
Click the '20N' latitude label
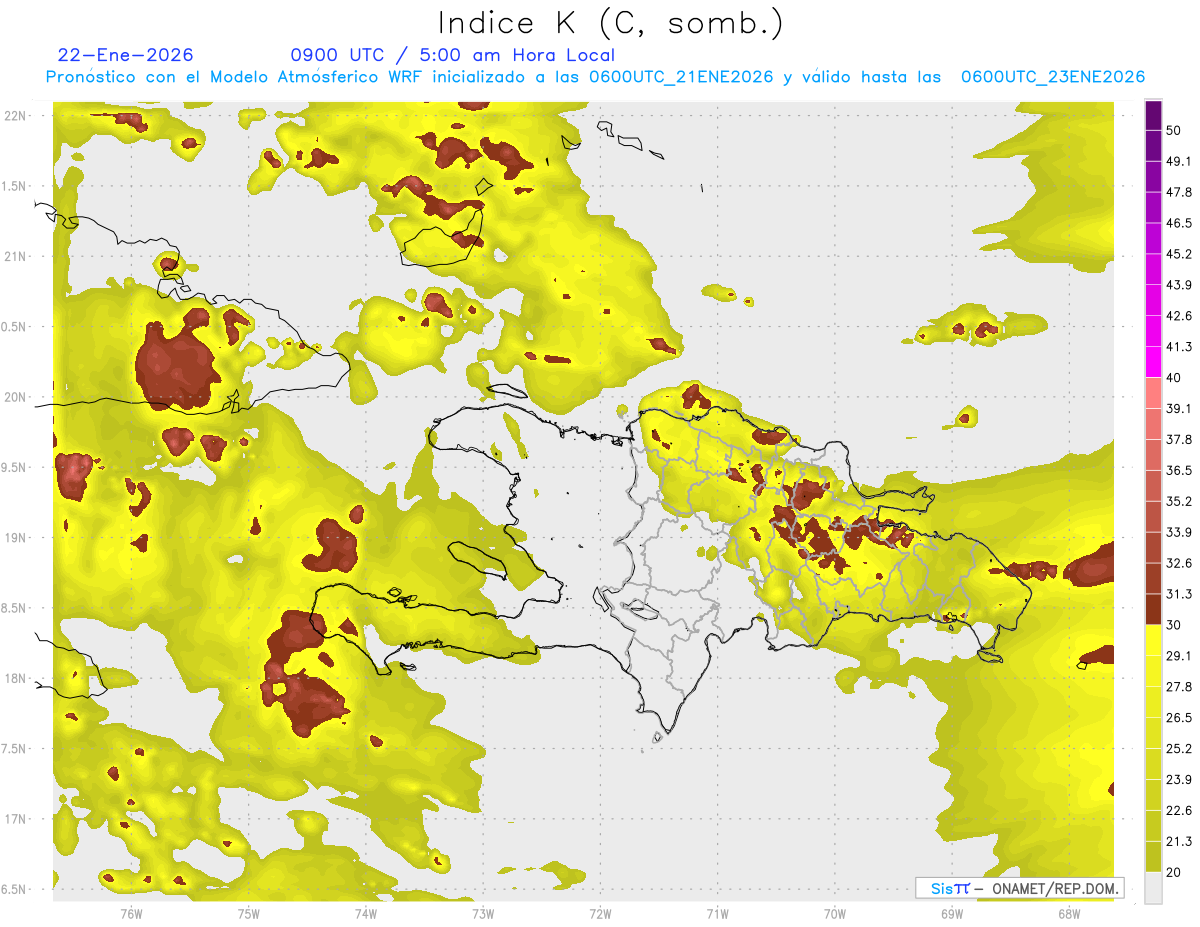click(14, 397)
